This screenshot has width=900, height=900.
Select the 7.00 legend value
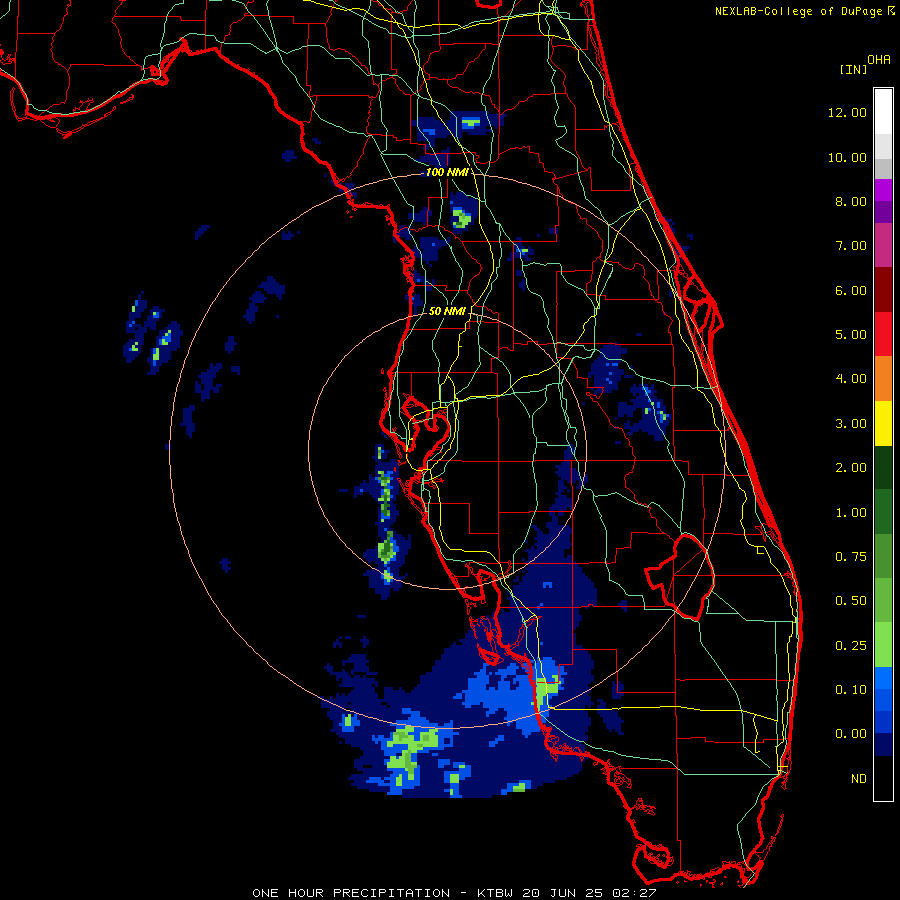click(x=851, y=246)
